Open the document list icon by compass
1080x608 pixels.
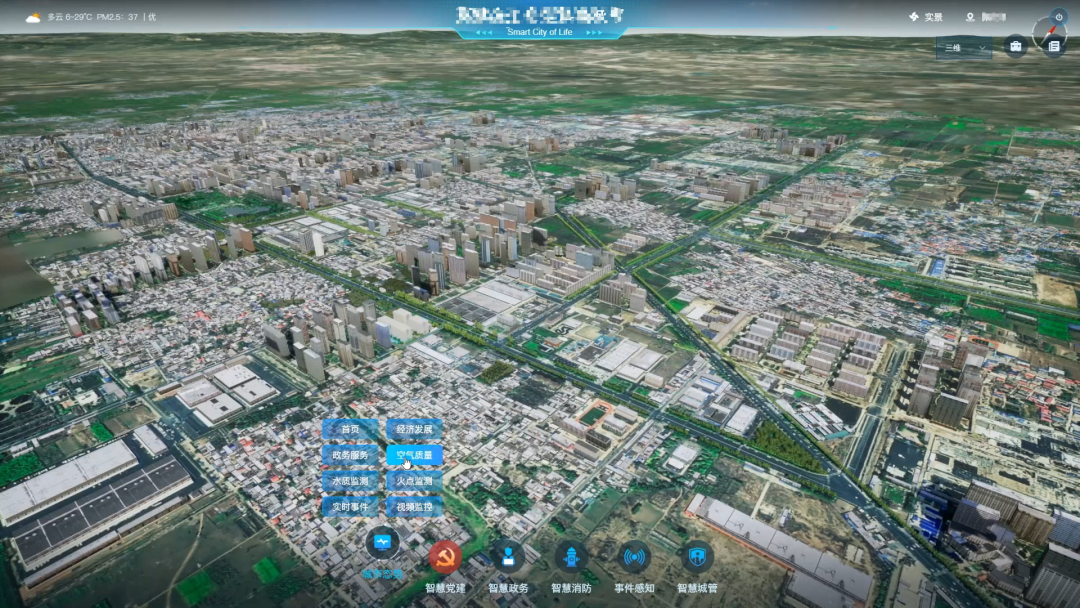pos(1053,46)
